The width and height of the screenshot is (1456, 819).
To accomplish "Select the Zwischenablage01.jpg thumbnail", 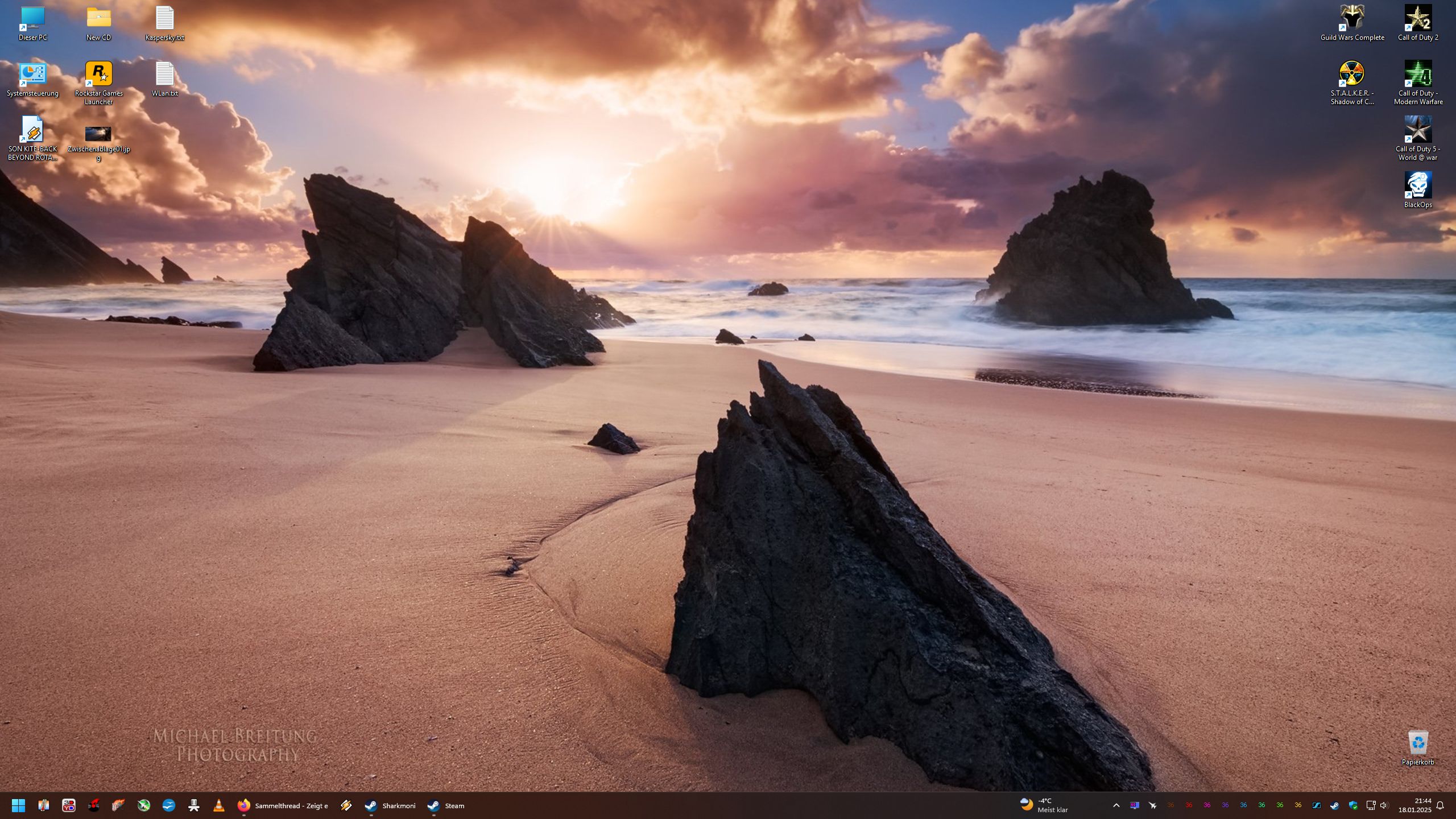I will point(98,134).
